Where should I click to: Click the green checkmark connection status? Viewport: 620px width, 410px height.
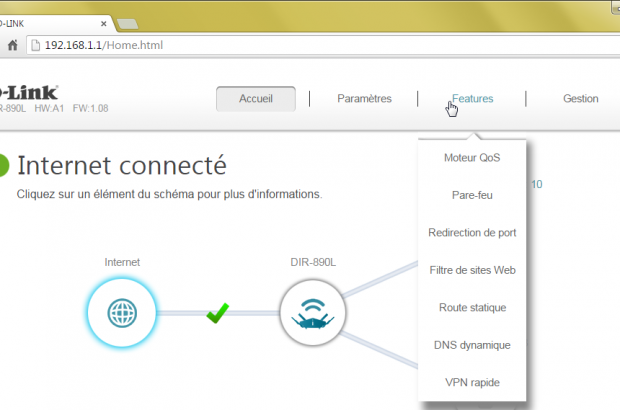coord(217,314)
